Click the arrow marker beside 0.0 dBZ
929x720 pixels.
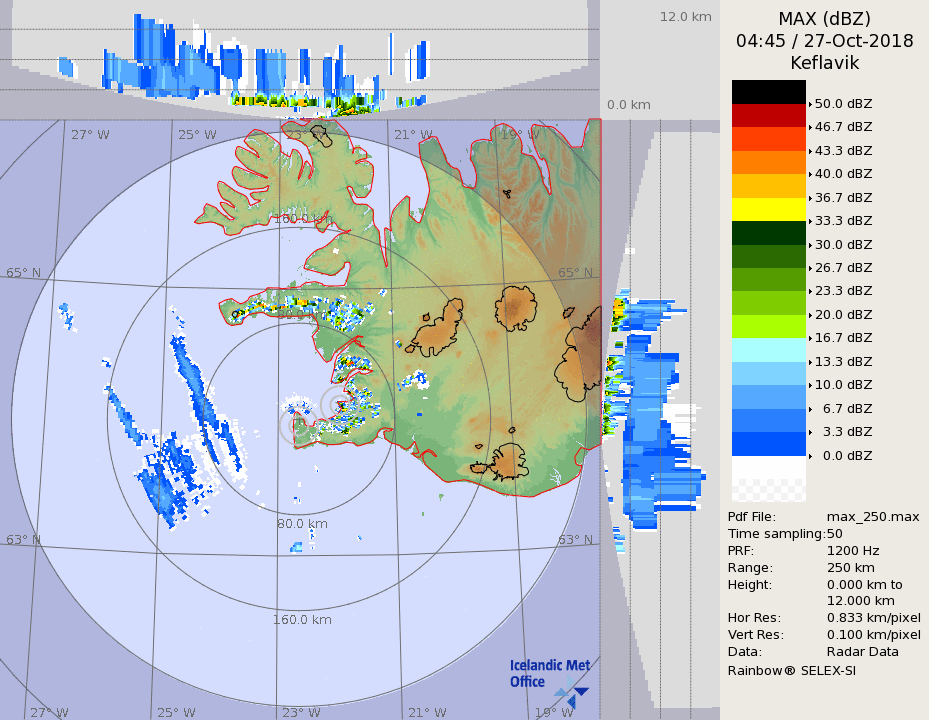pos(810,455)
